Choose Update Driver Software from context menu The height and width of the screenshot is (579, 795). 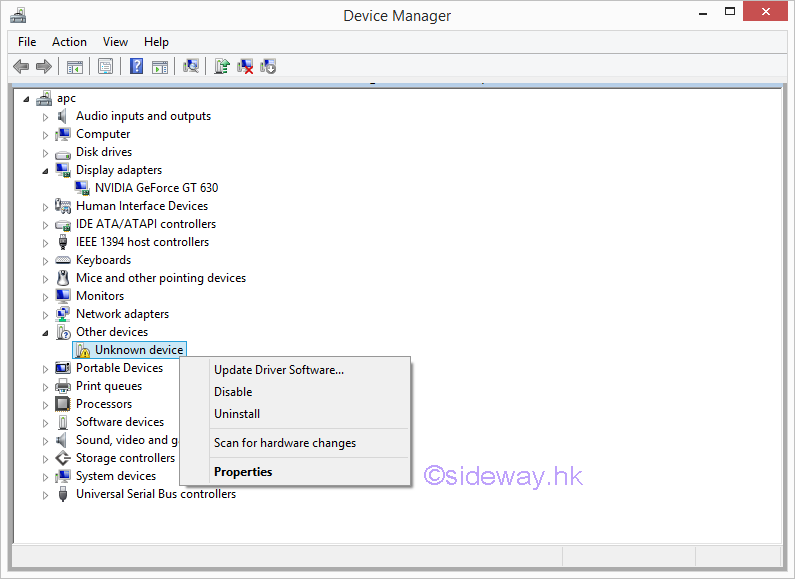click(279, 370)
